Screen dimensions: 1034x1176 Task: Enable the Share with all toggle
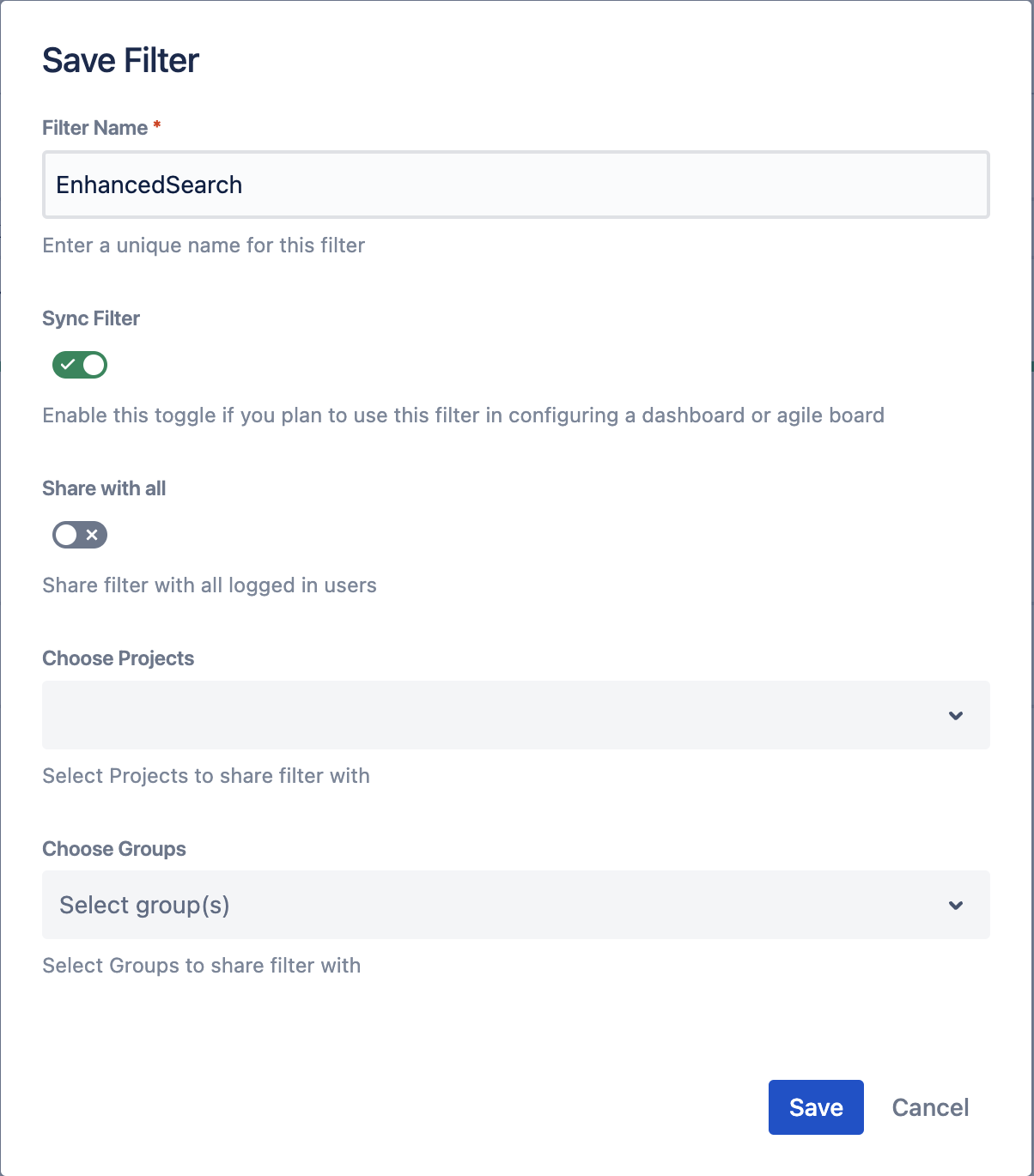pos(80,535)
